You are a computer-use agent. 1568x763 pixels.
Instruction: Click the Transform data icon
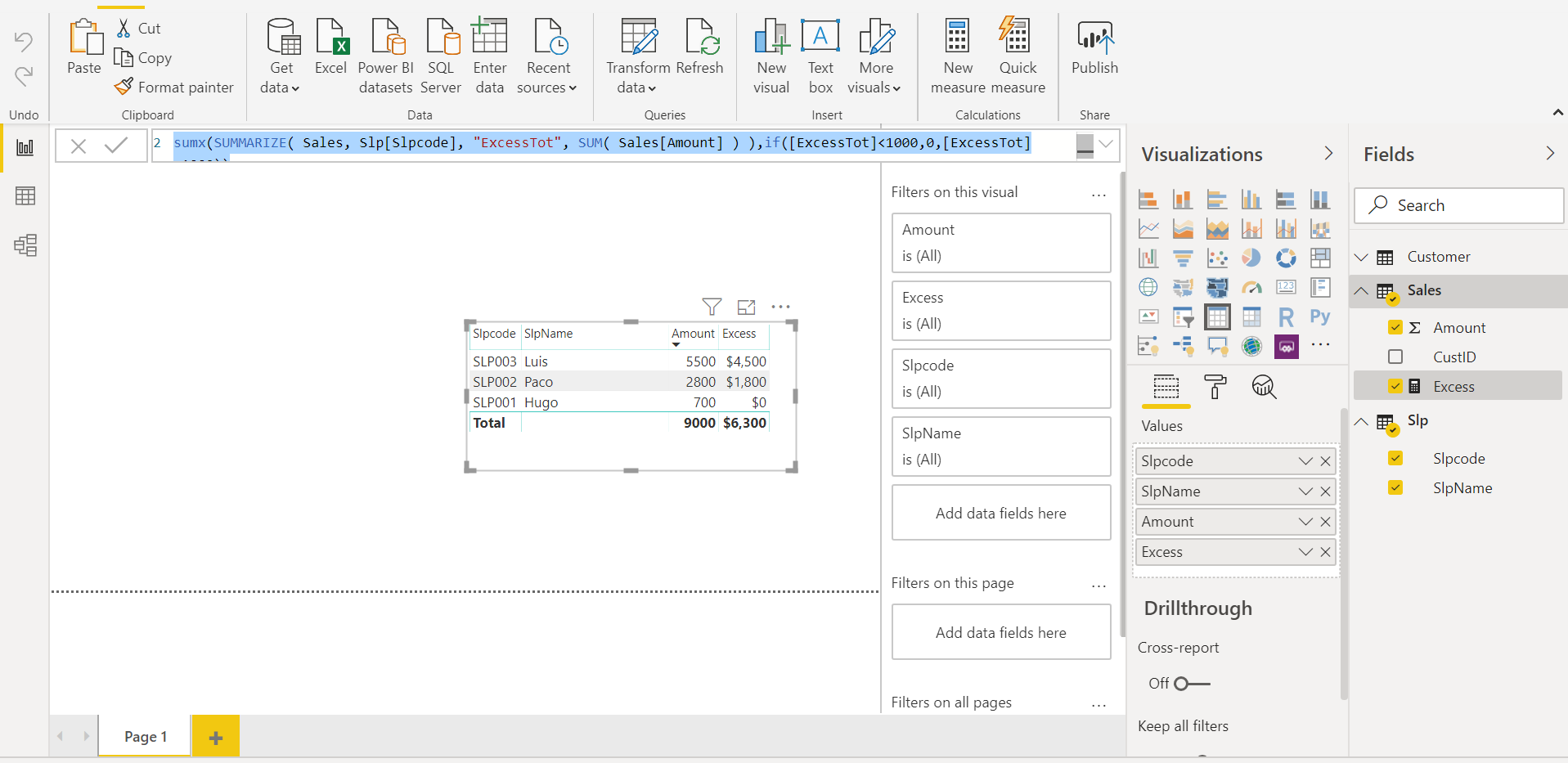click(x=638, y=37)
